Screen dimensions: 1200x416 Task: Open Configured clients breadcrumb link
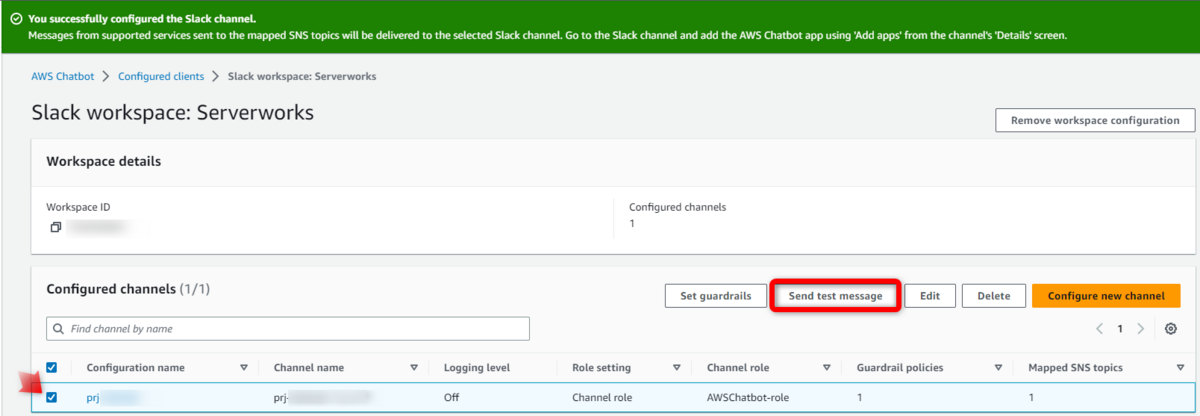(161, 76)
